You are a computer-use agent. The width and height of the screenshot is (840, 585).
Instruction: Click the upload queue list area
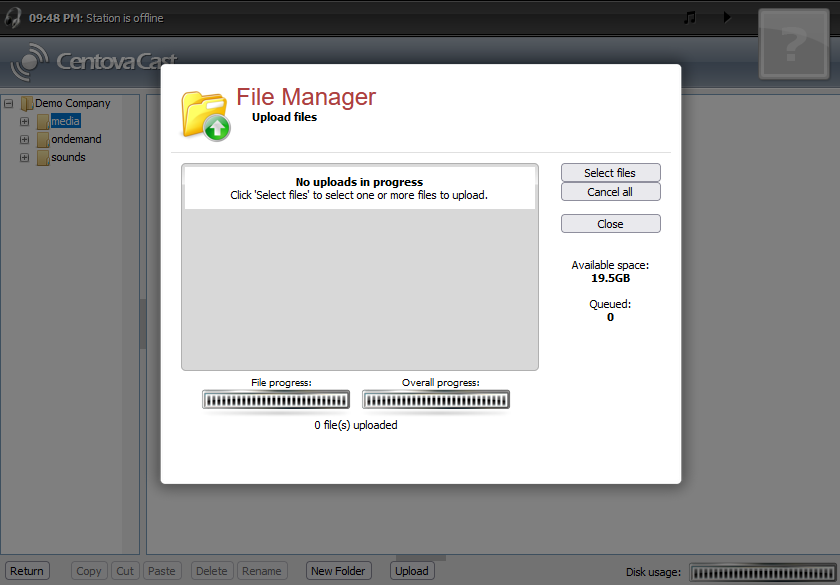(x=360, y=267)
